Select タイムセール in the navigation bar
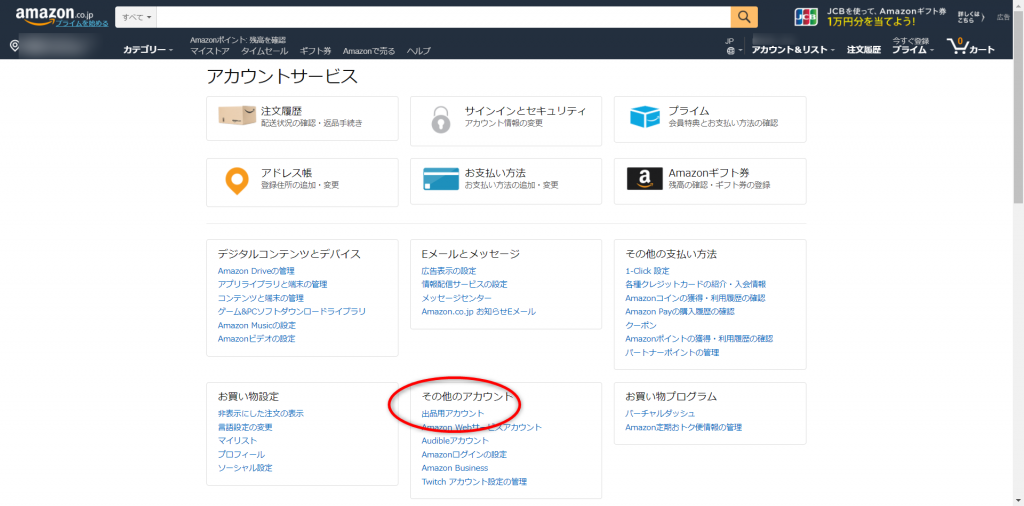The height and width of the screenshot is (506, 1024). [x=264, y=51]
